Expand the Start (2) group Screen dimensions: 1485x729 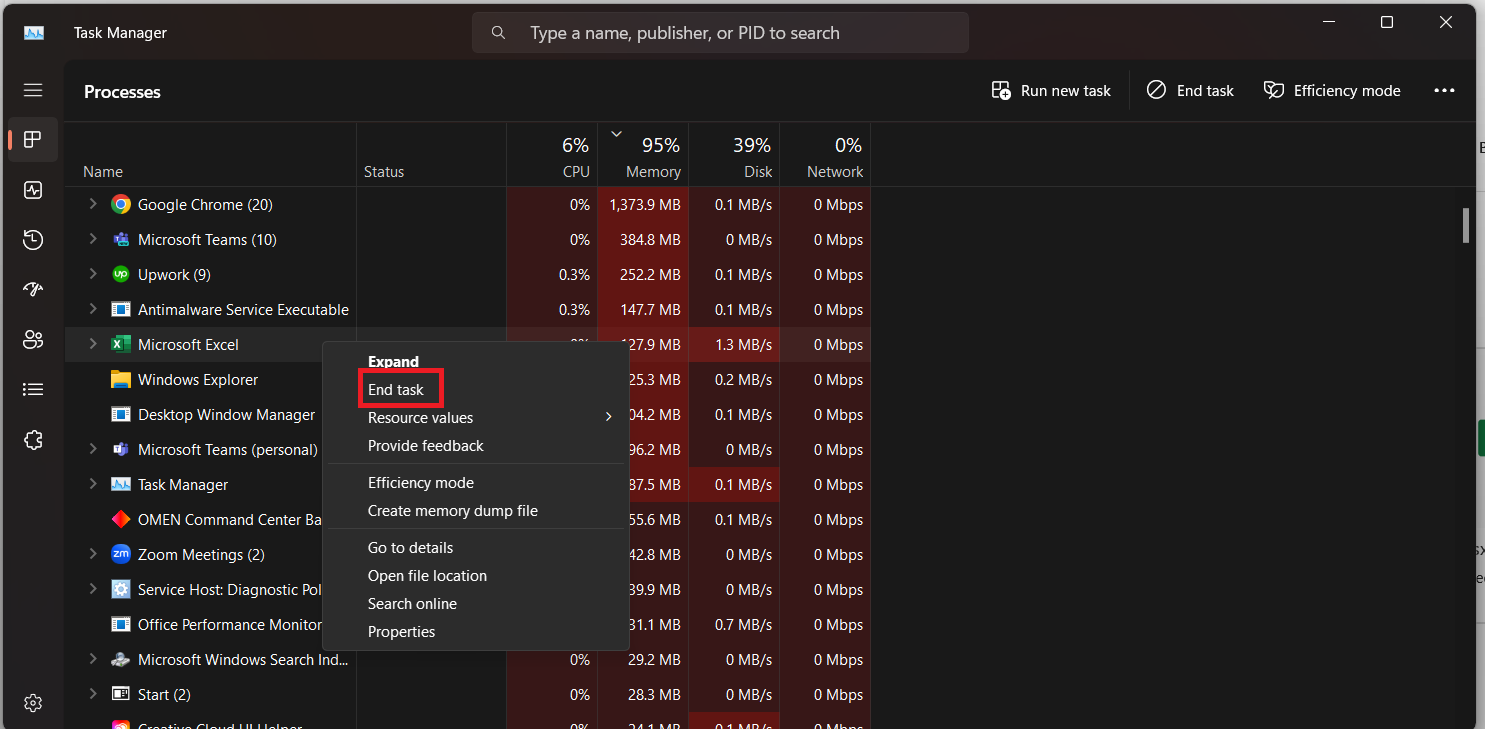(x=92, y=694)
